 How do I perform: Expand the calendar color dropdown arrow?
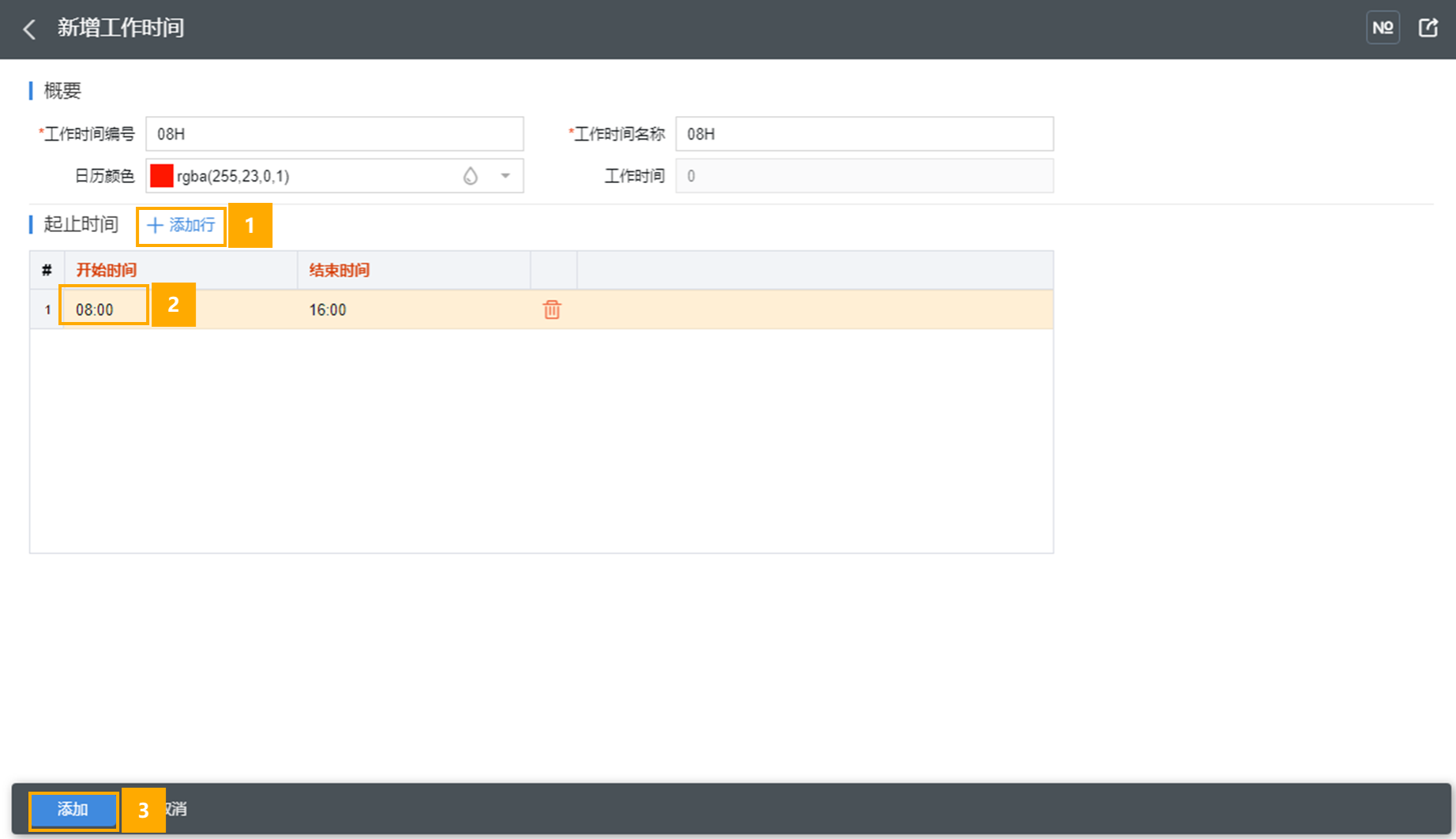tap(505, 176)
